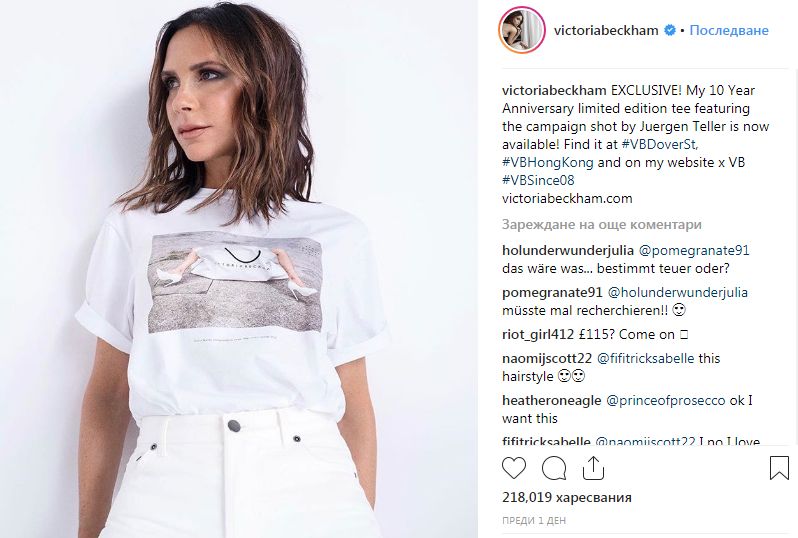The height and width of the screenshot is (538, 798).
Task: Click the @pomegranate91 mention
Action: (694, 250)
